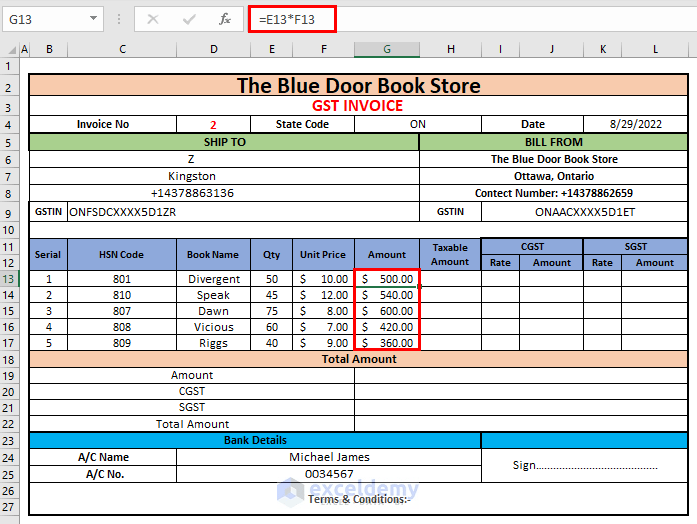This screenshot has width=697, height=524.
Task: Click the CGST label in totals
Action: point(192,391)
